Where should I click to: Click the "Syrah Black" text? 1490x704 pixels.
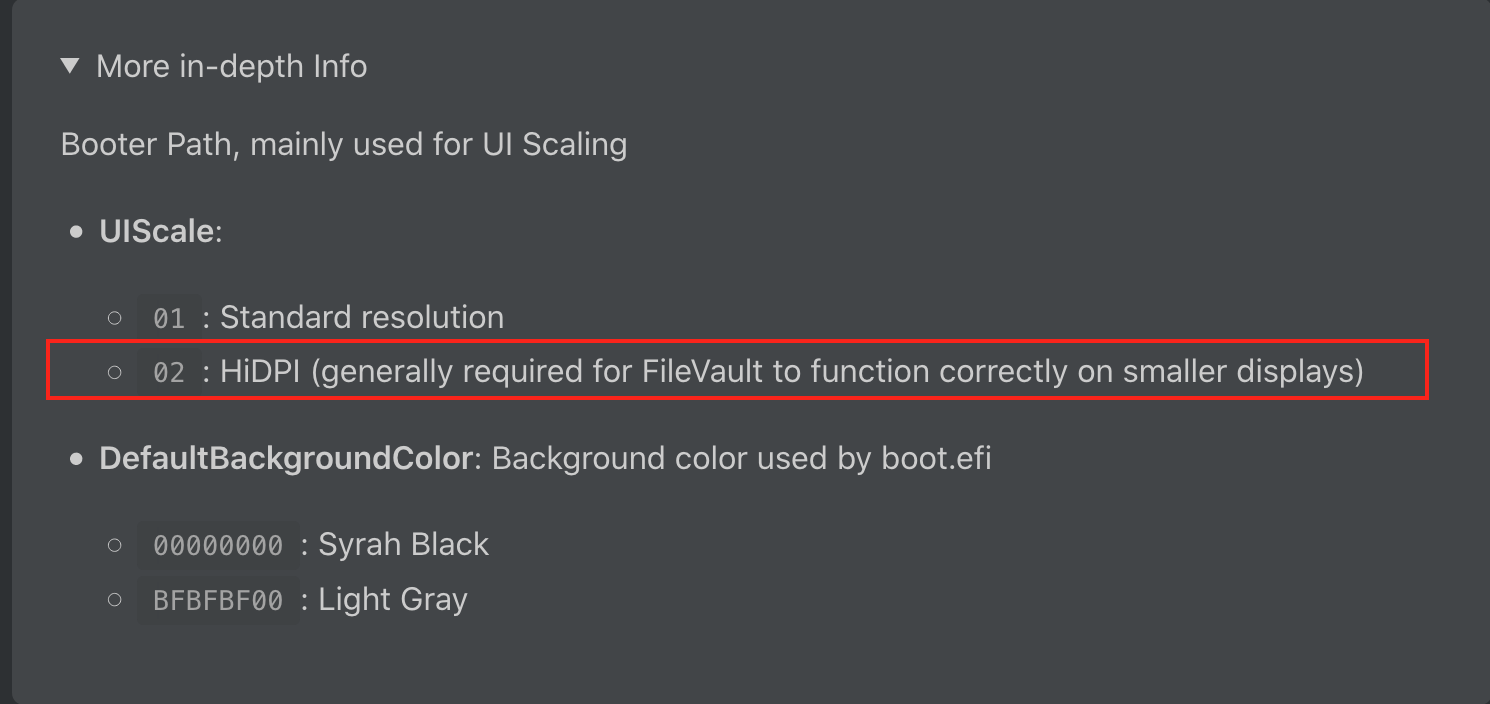(403, 545)
